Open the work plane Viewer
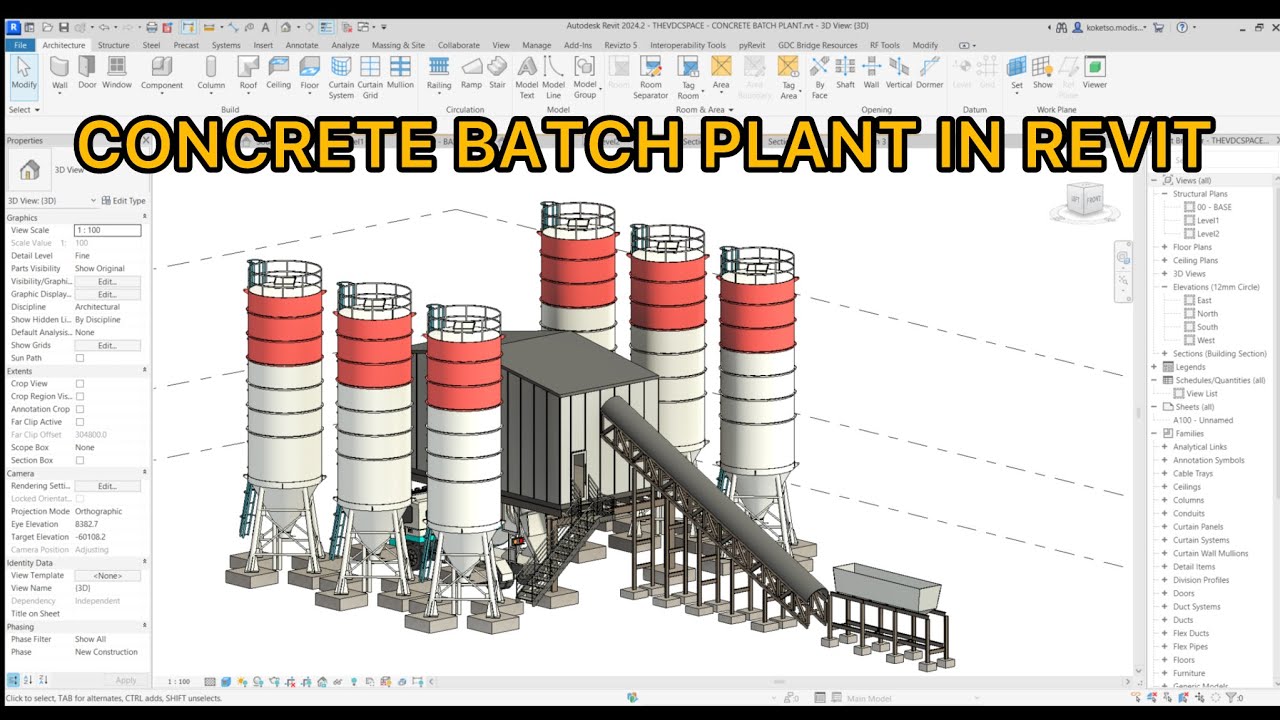This screenshot has width=1280, height=720. [x=1095, y=73]
